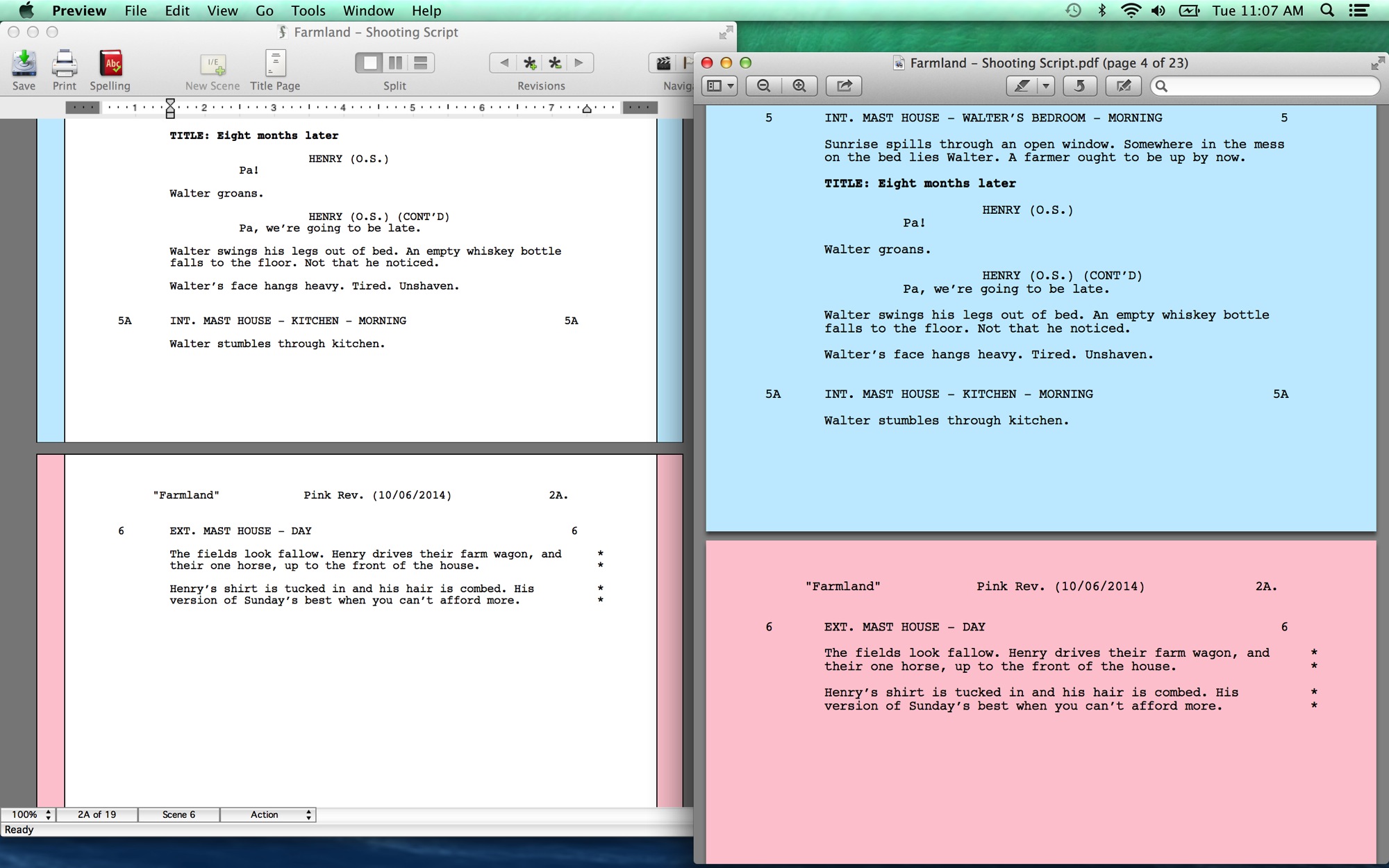Enter fullscreen for the Preview PDF window
This screenshot has height=868, width=1389.
[1378, 64]
